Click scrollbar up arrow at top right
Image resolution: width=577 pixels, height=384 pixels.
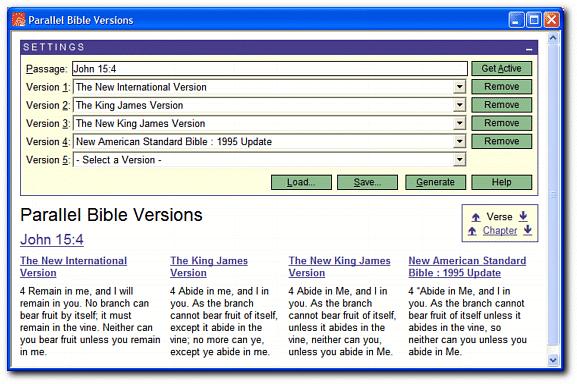(552, 38)
